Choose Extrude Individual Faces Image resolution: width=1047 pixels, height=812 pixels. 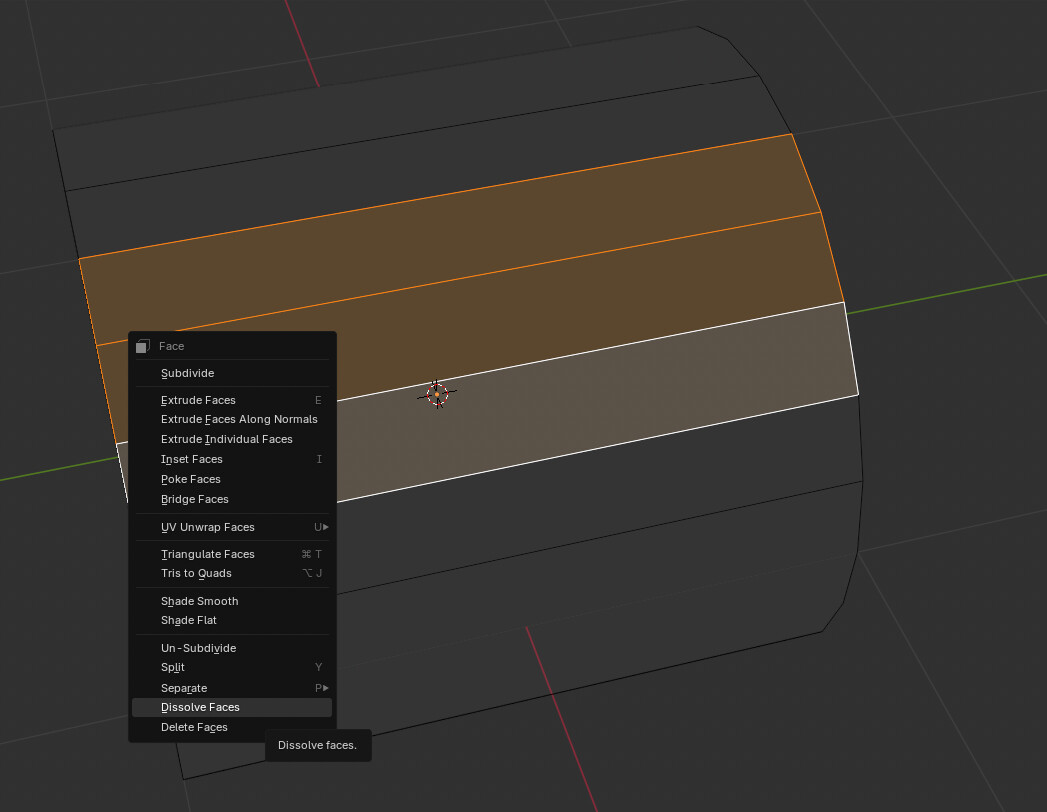tap(232, 439)
